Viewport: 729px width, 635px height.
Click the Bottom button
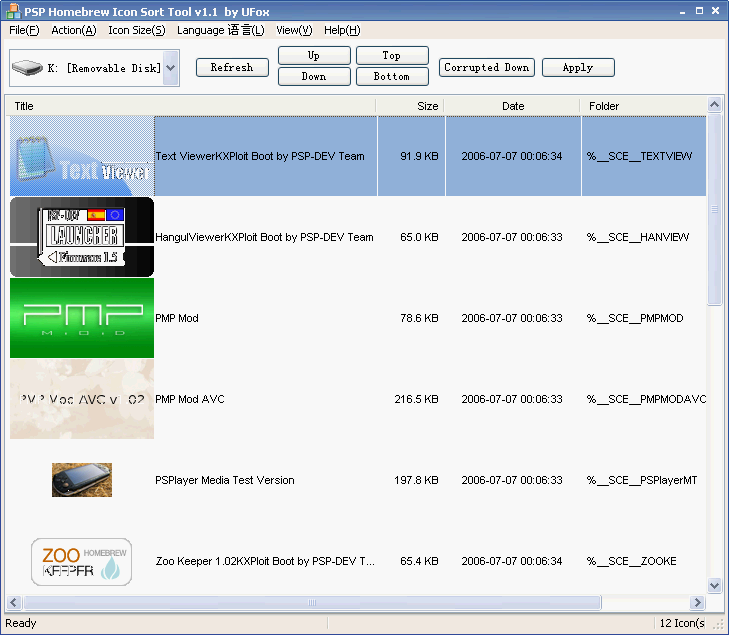[x=392, y=76]
